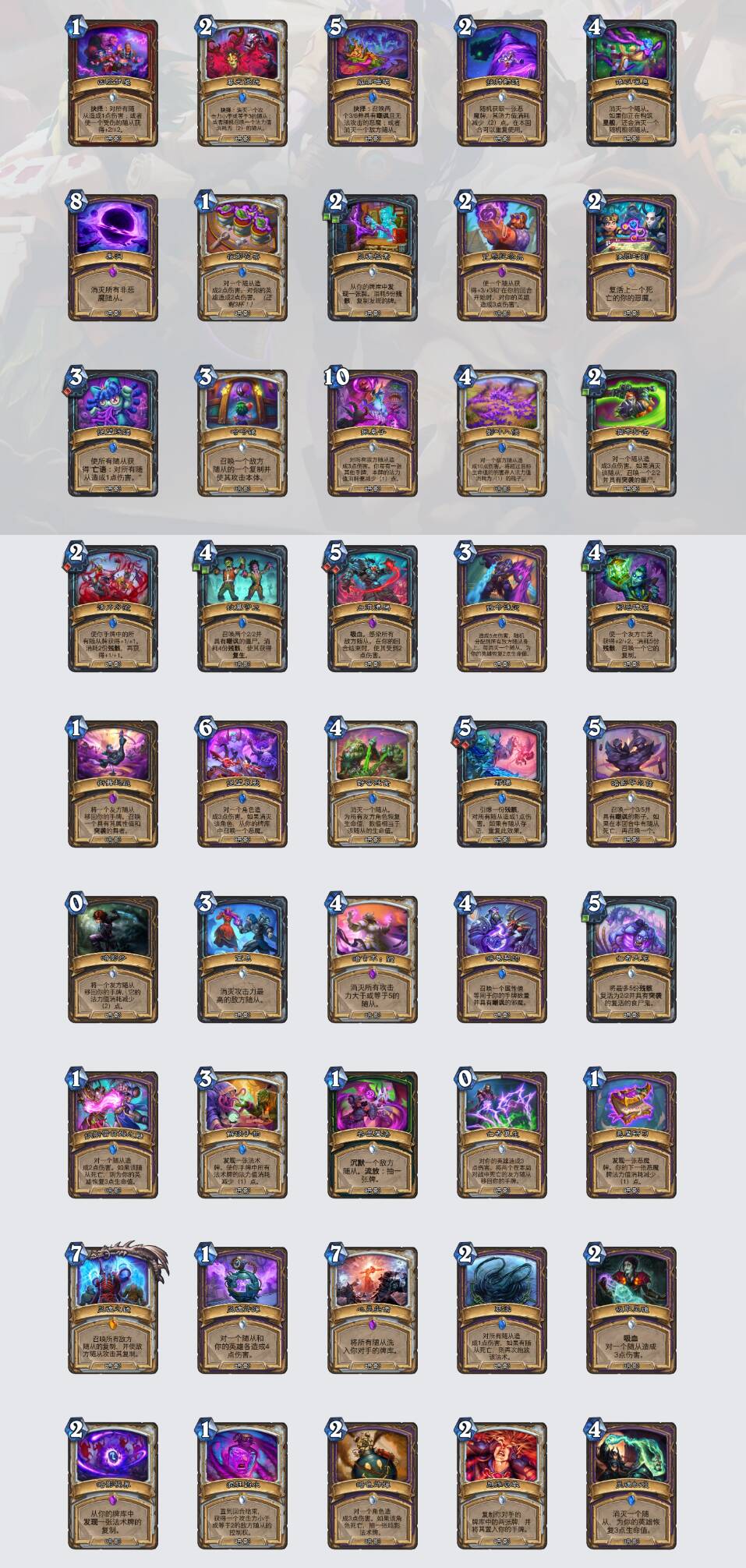The image size is (746, 1568).
Task: Open the 0-cost card with dark-haired woman
Action: [112, 959]
